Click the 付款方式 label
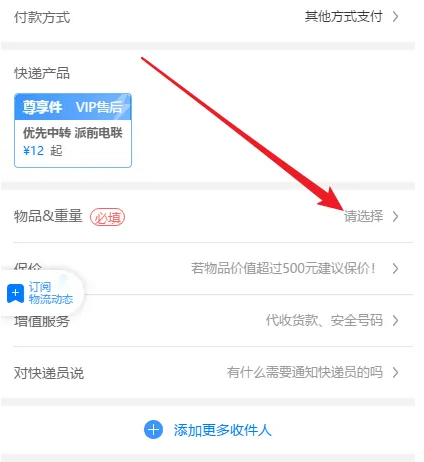This screenshot has width=424, height=462. tap(42, 17)
